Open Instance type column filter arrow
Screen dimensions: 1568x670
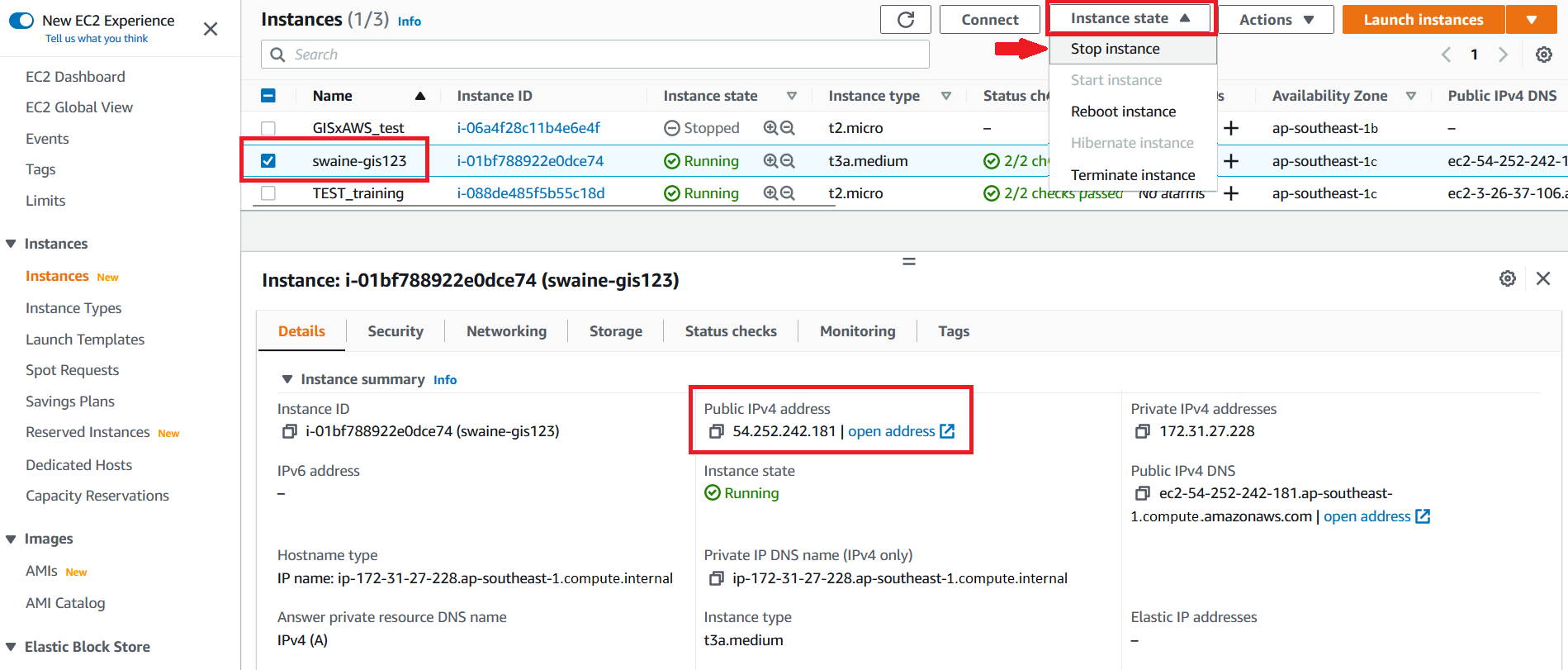coord(946,96)
